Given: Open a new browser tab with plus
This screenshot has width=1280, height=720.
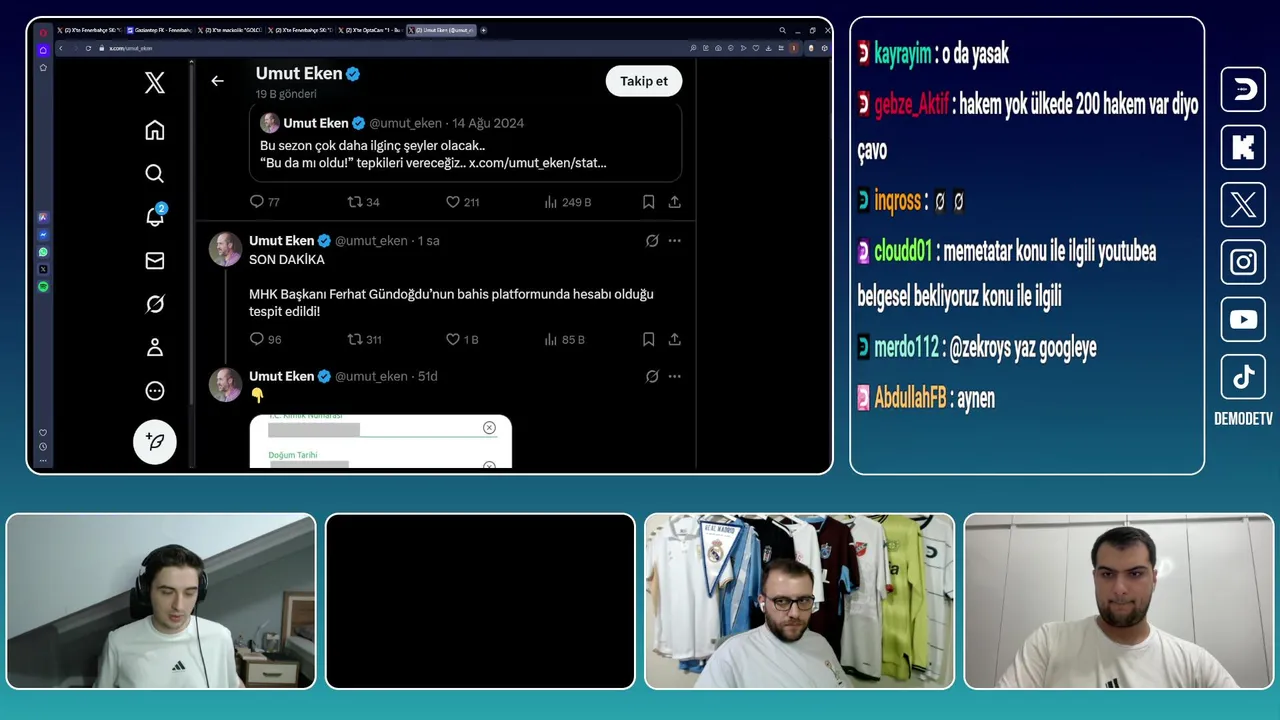Looking at the screenshot, I should point(484,30).
